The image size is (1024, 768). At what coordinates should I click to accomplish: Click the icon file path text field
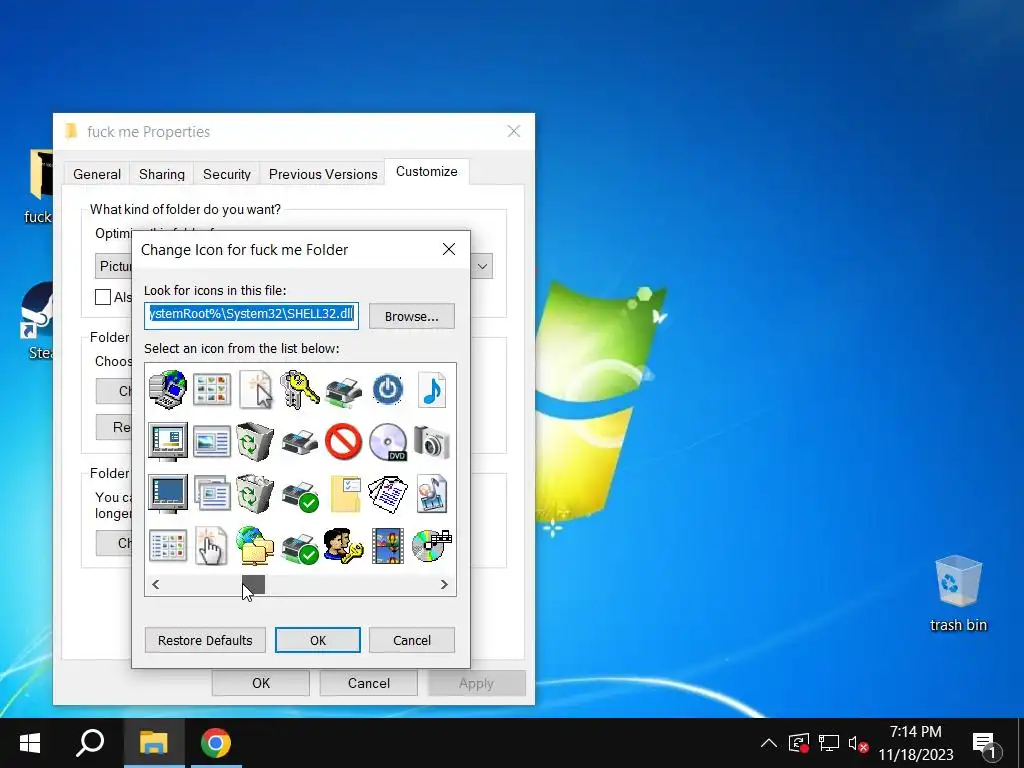[x=251, y=316]
